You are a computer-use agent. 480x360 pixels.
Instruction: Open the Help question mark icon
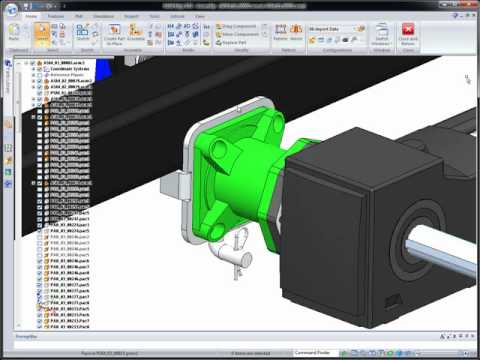coord(455,15)
